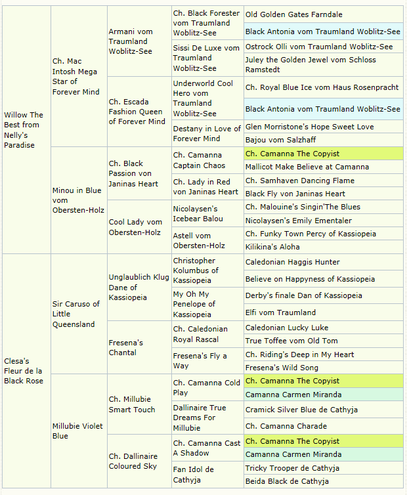
Task: Click Armani vom Traumland Woblitz-See
Action: (x=130, y=41)
